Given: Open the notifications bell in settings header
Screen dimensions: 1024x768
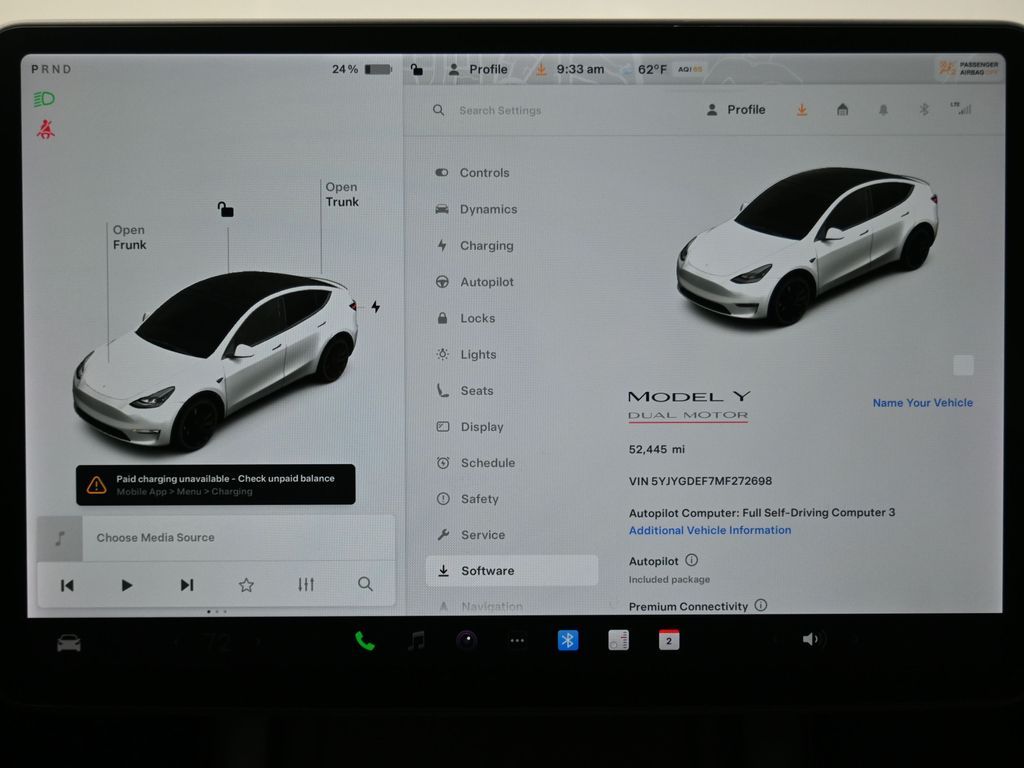Looking at the screenshot, I should pyautogui.click(x=883, y=110).
